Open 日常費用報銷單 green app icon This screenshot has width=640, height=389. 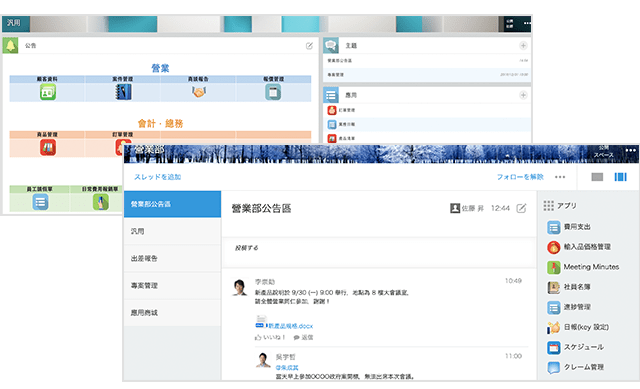tap(100, 202)
